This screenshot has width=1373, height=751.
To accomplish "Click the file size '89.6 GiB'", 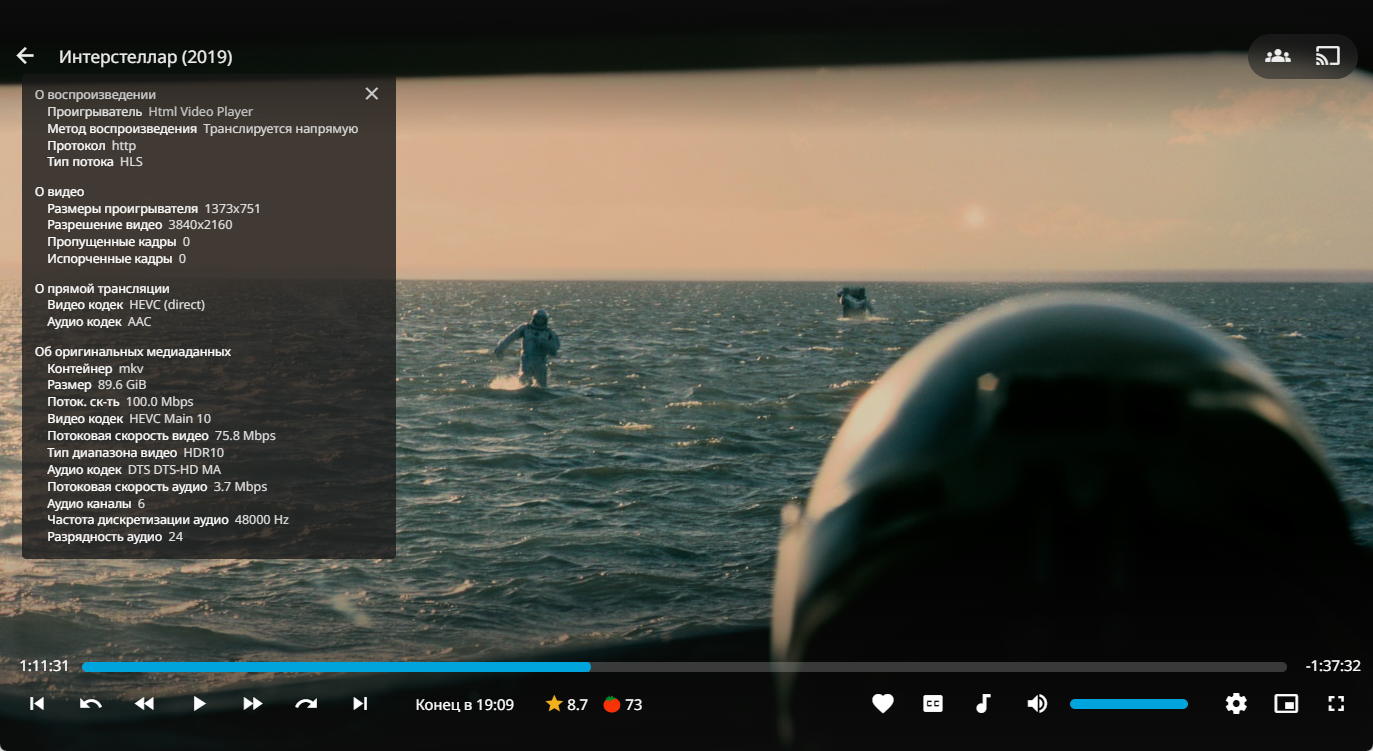I will [122, 385].
